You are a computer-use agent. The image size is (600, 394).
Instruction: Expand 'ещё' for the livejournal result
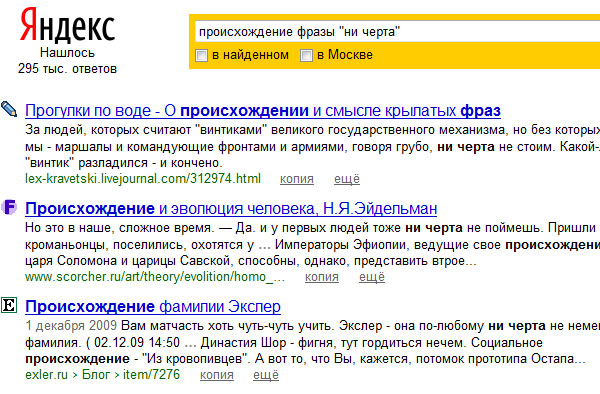coord(347,179)
